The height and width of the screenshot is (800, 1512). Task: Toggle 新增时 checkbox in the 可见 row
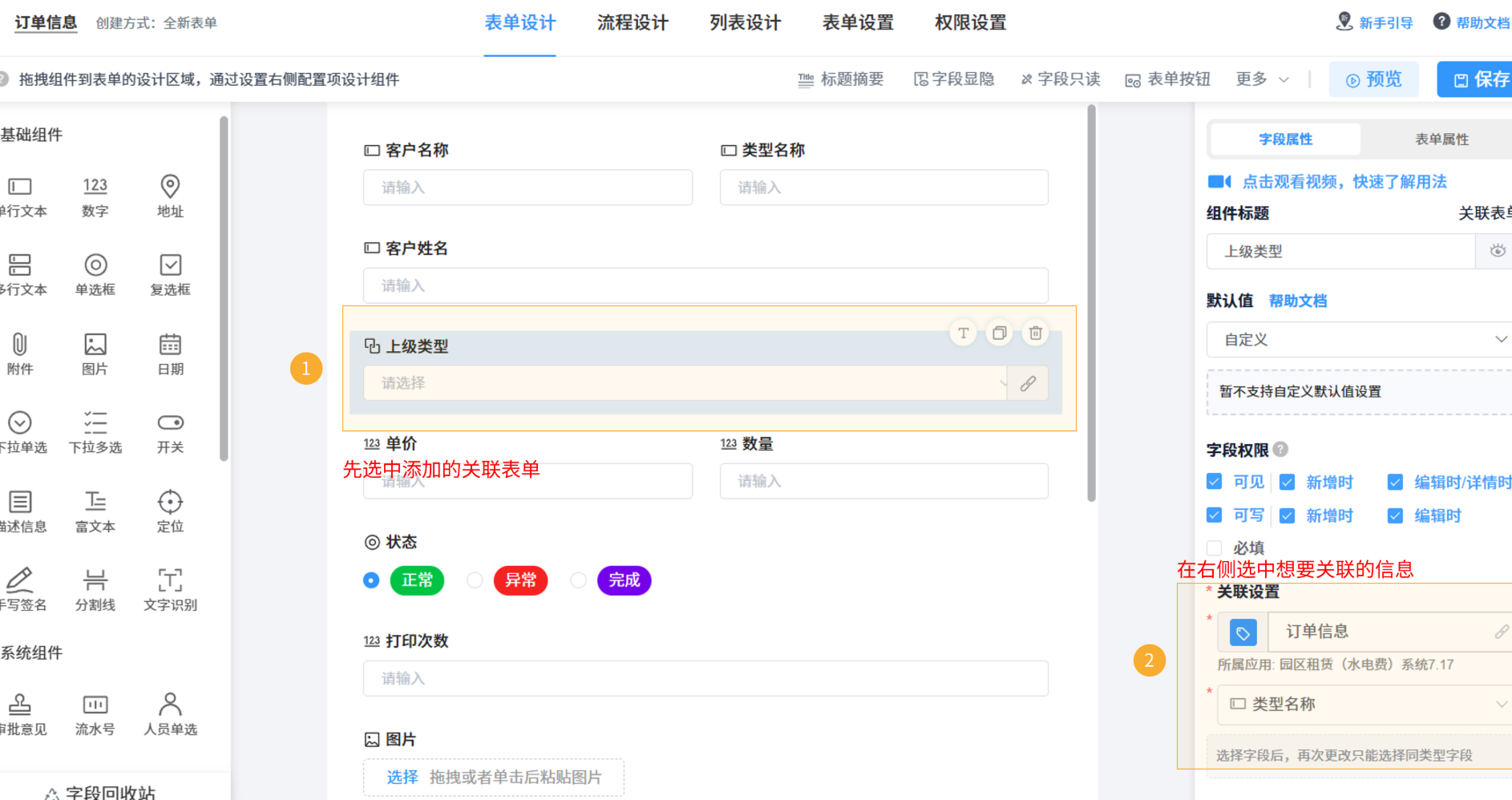point(1288,482)
